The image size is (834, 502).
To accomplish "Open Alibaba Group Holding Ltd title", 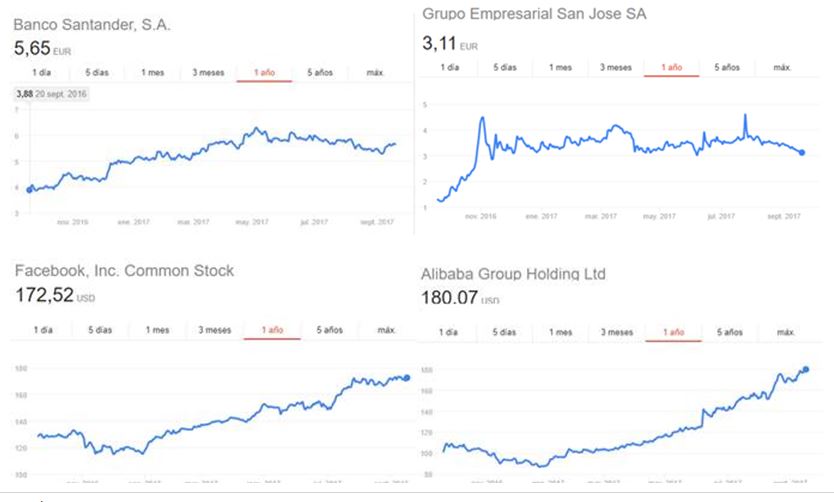I will [x=515, y=273].
